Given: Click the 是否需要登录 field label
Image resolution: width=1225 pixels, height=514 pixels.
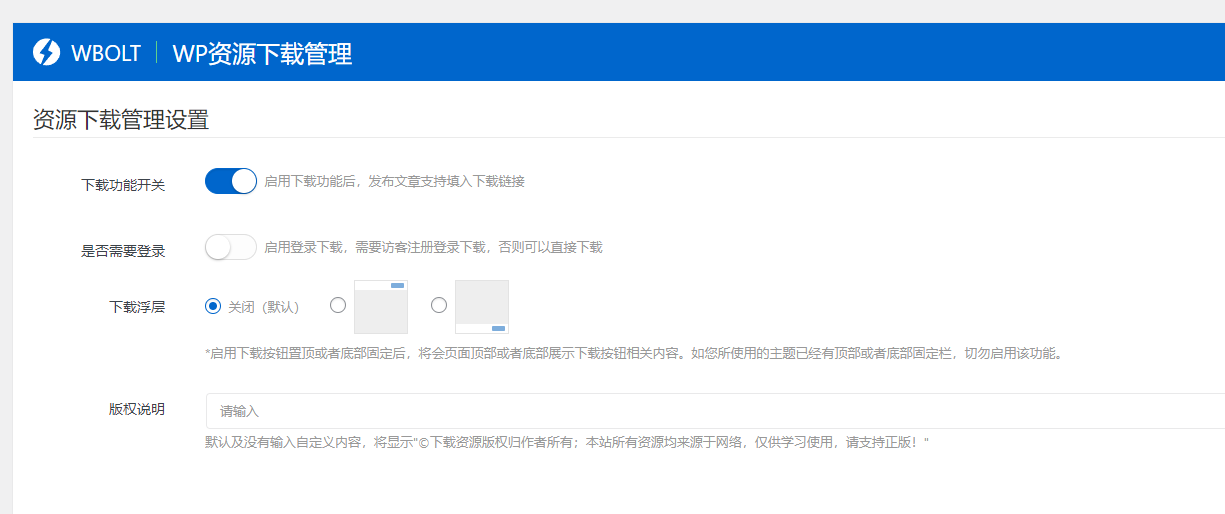Looking at the screenshot, I should point(123,251).
